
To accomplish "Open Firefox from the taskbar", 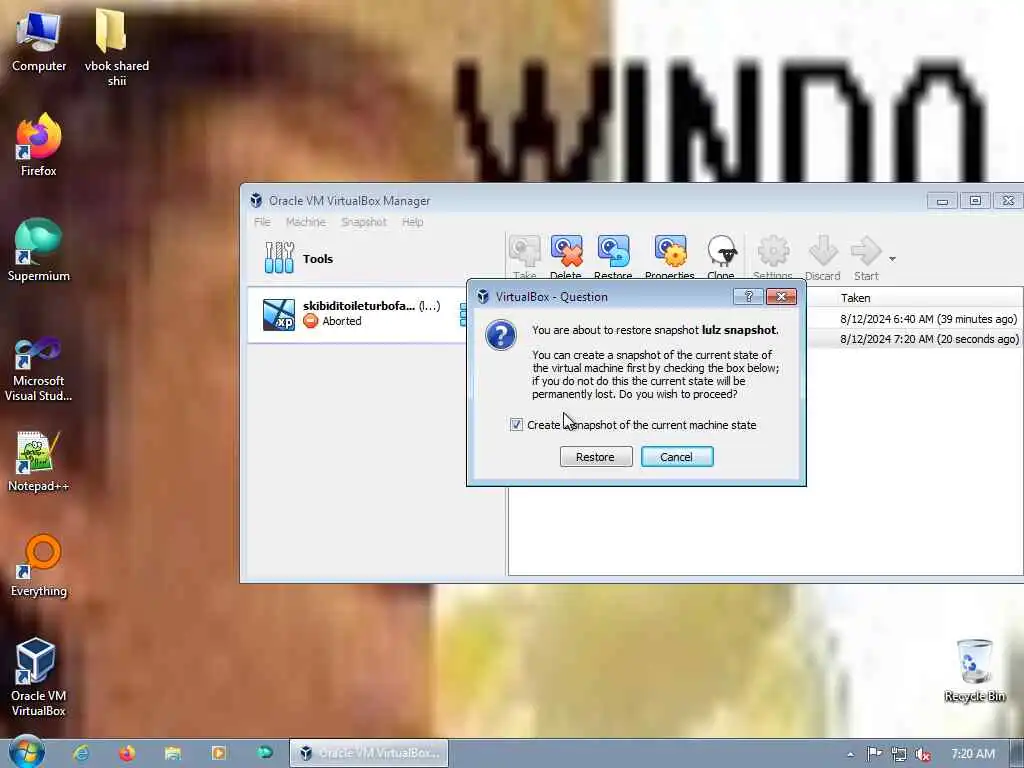I will pos(127,753).
